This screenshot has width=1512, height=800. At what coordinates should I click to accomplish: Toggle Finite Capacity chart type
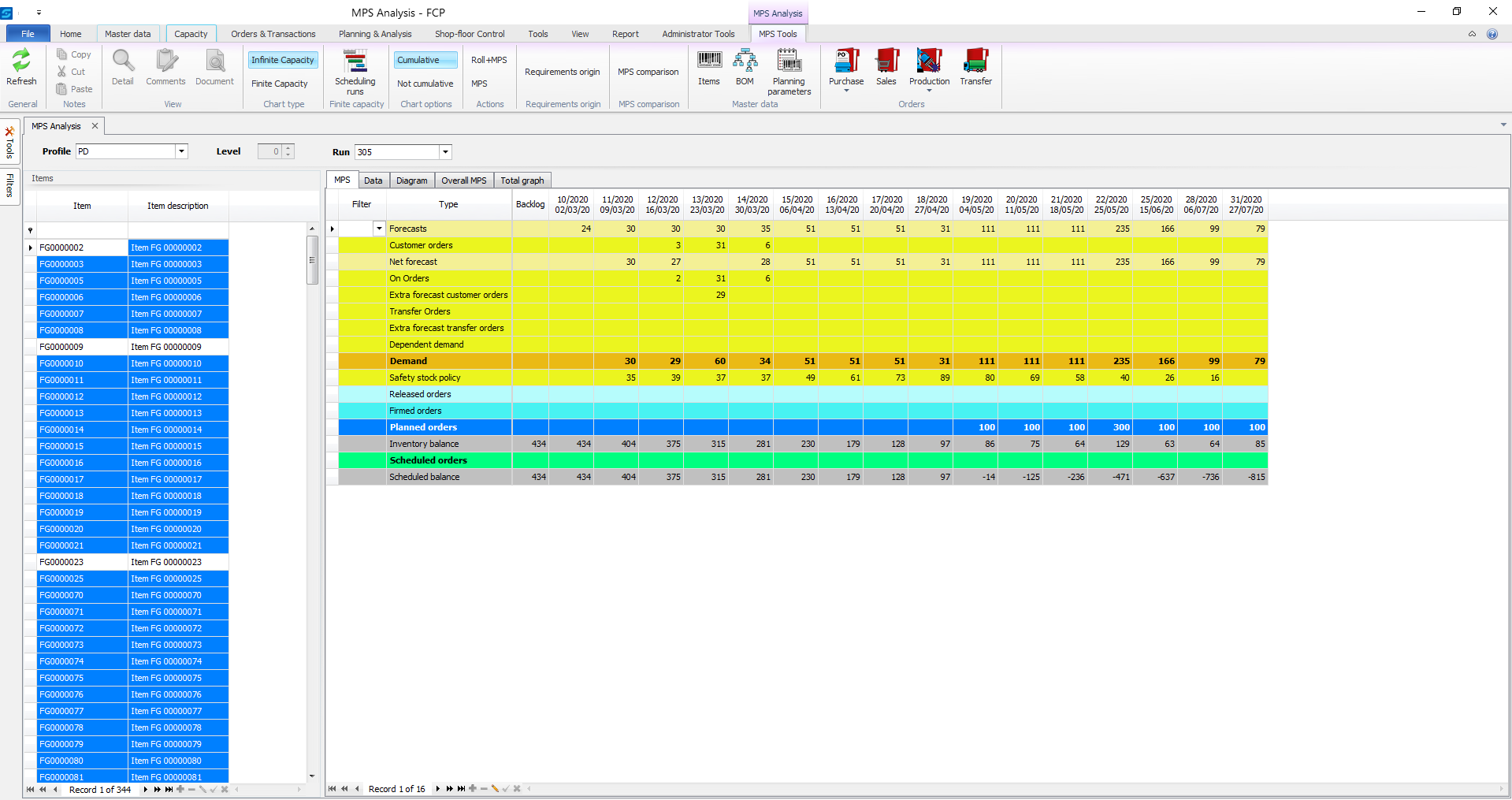point(280,84)
